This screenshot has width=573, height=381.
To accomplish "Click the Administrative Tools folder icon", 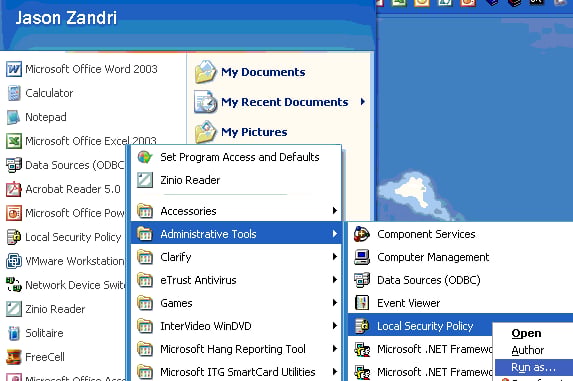I will tap(145, 234).
